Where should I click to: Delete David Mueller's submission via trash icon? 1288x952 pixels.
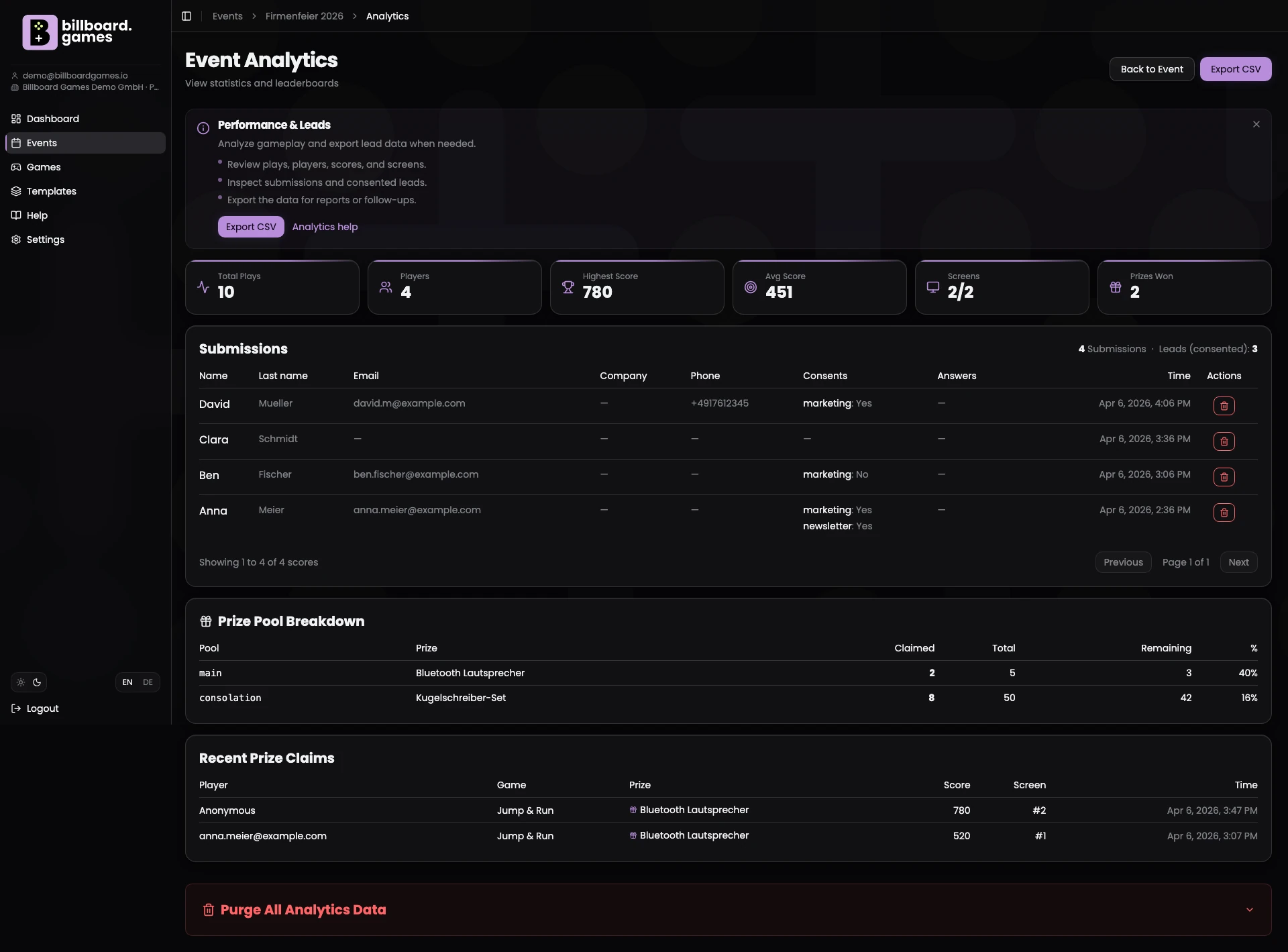coord(1224,406)
